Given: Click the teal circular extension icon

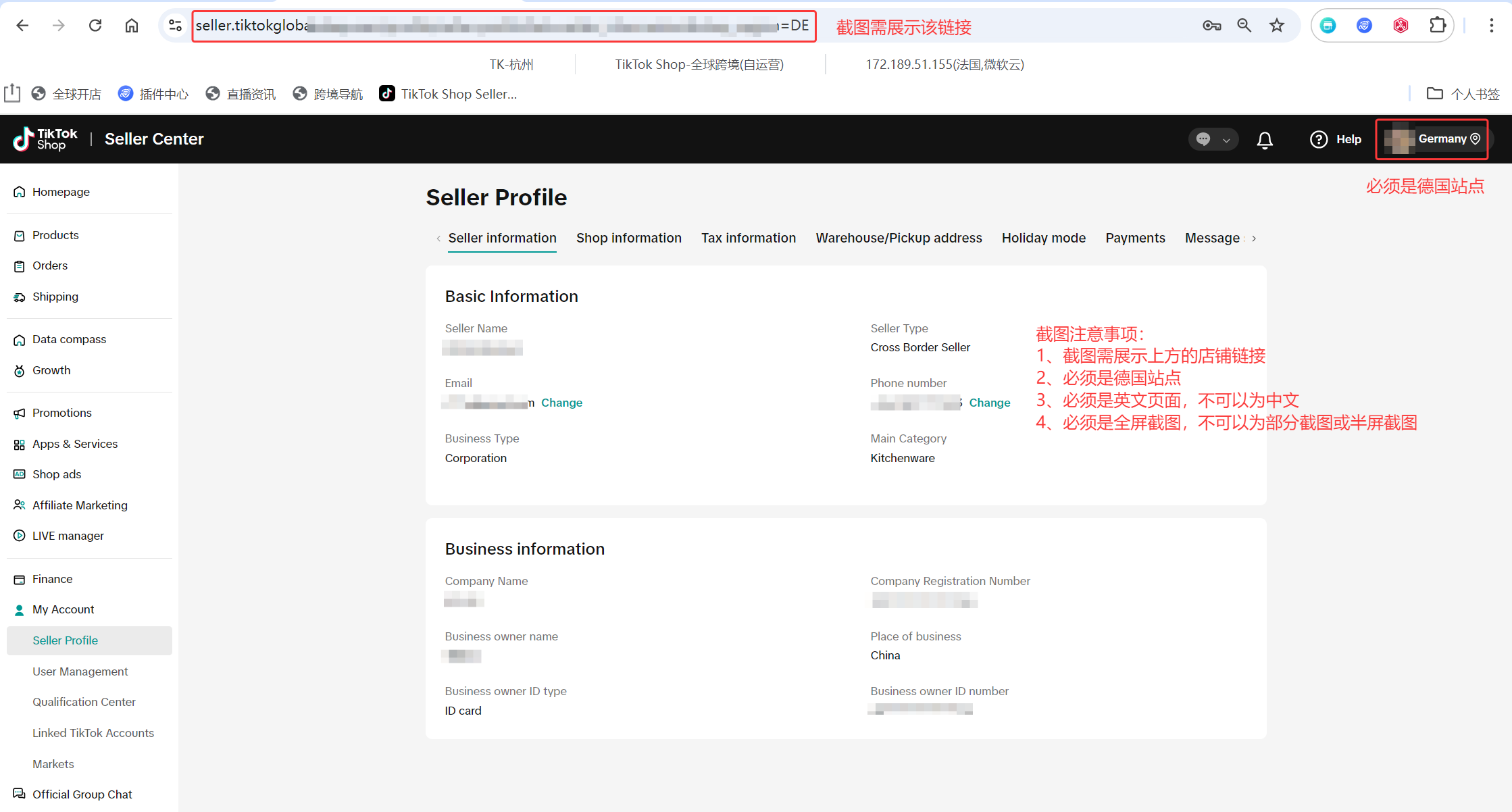Looking at the screenshot, I should pos(1328,26).
